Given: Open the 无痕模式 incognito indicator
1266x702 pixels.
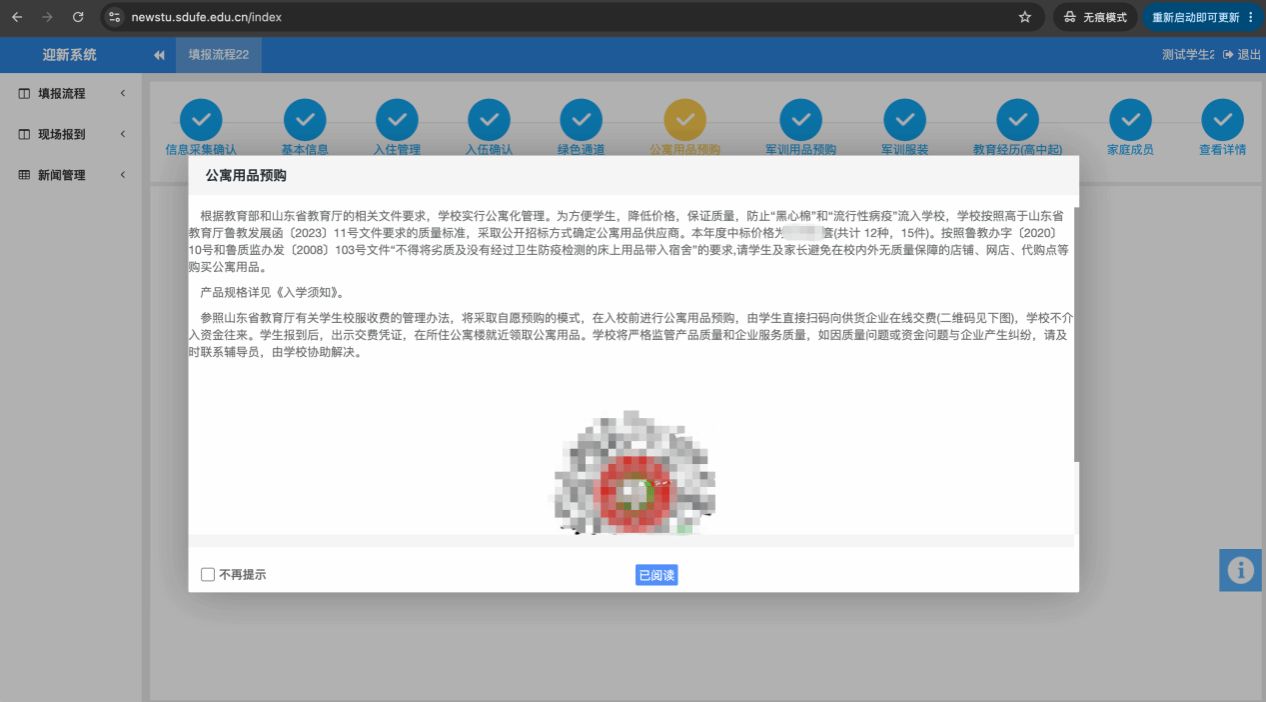Looking at the screenshot, I should point(1095,17).
